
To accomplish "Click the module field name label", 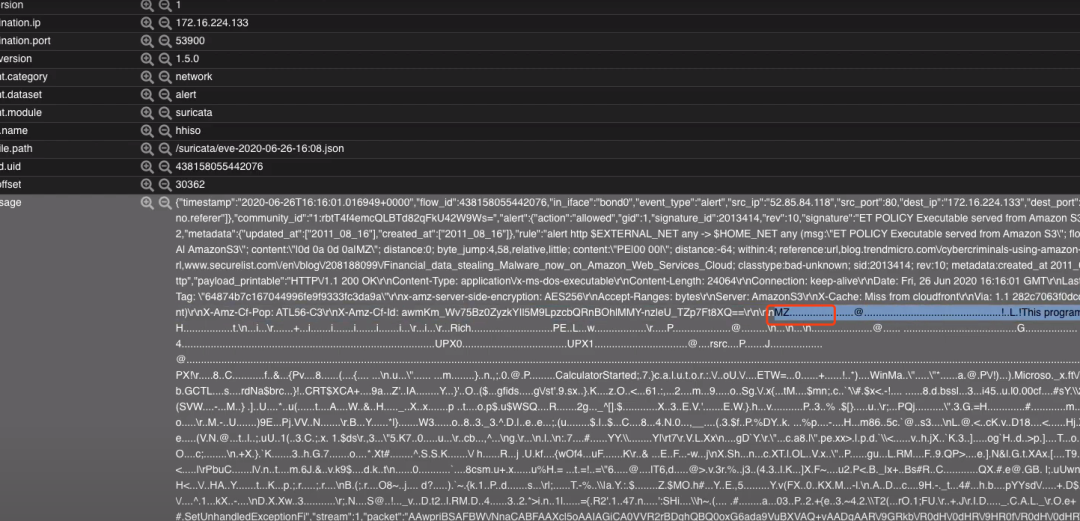I will tap(21, 112).
